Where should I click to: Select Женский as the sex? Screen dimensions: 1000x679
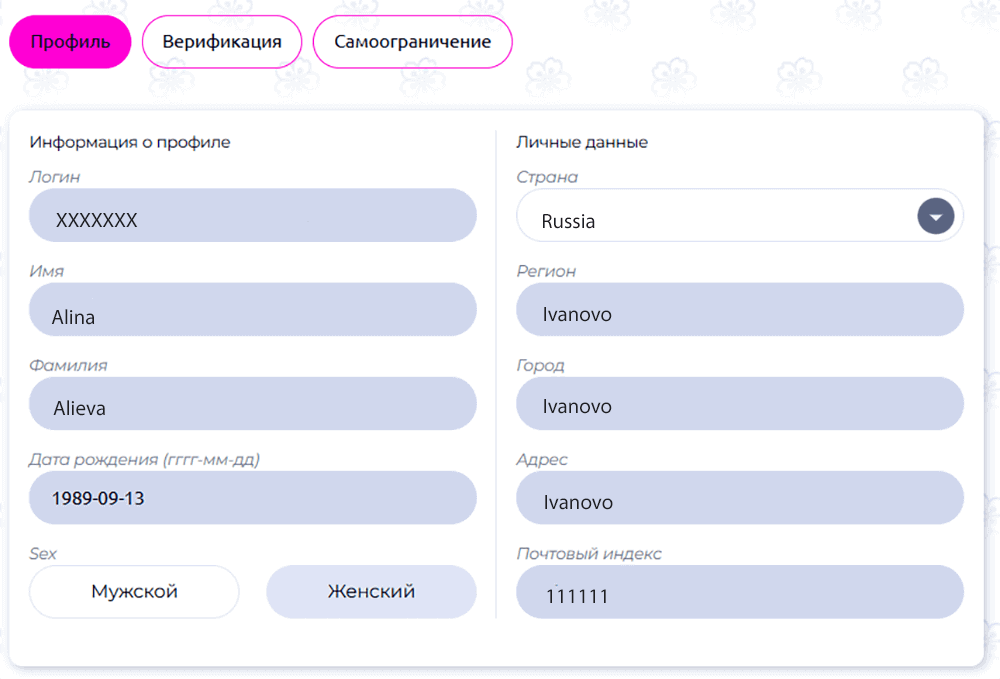pos(371,591)
